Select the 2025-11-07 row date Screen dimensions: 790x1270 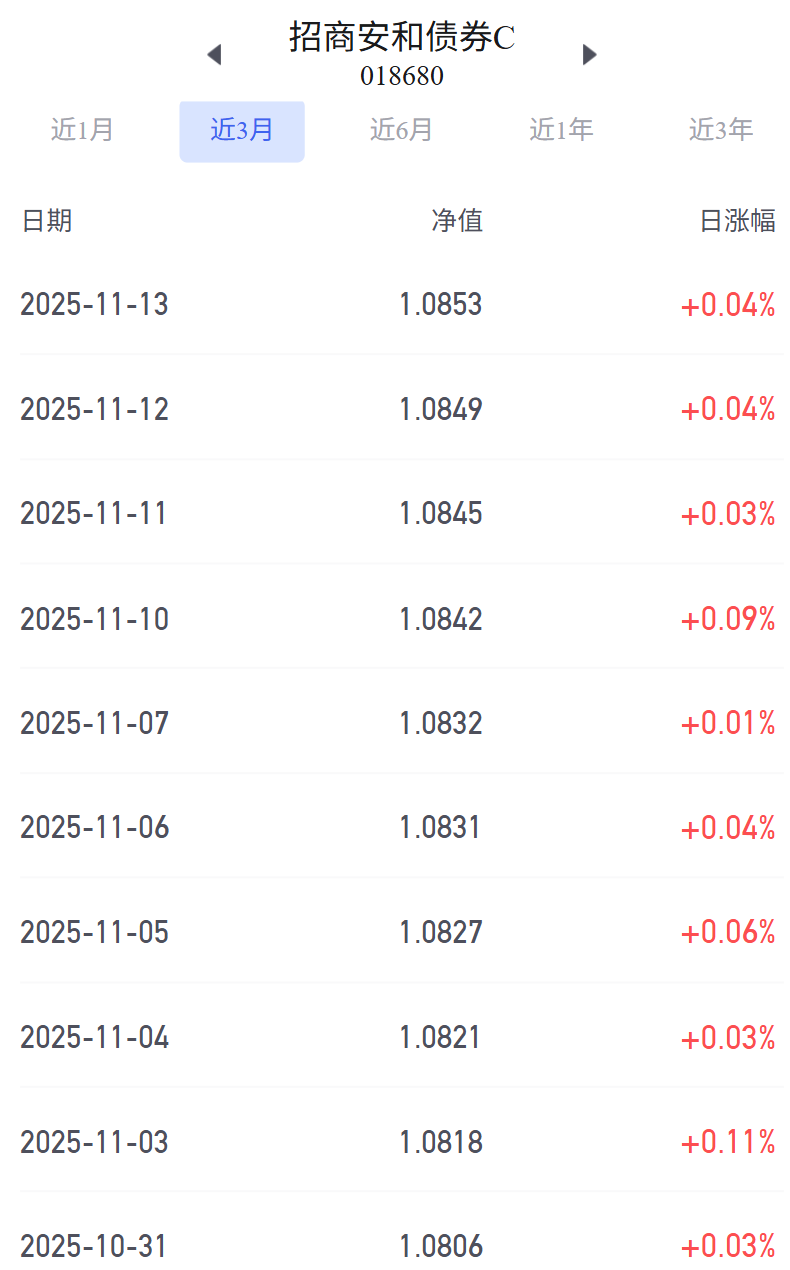click(x=94, y=723)
